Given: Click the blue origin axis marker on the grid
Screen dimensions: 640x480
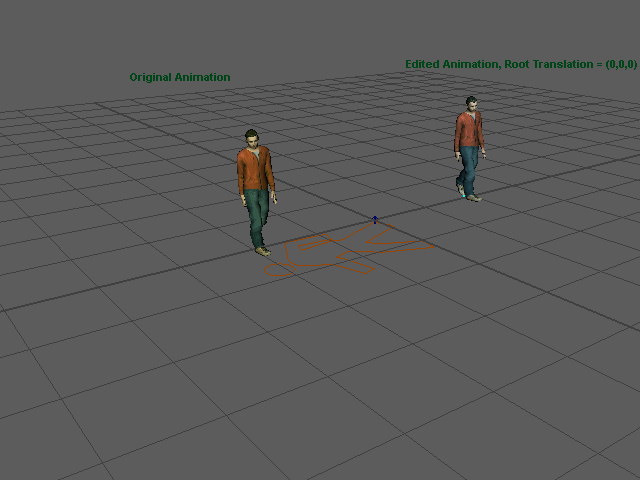Looking at the screenshot, I should pyautogui.click(x=375, y=220).
